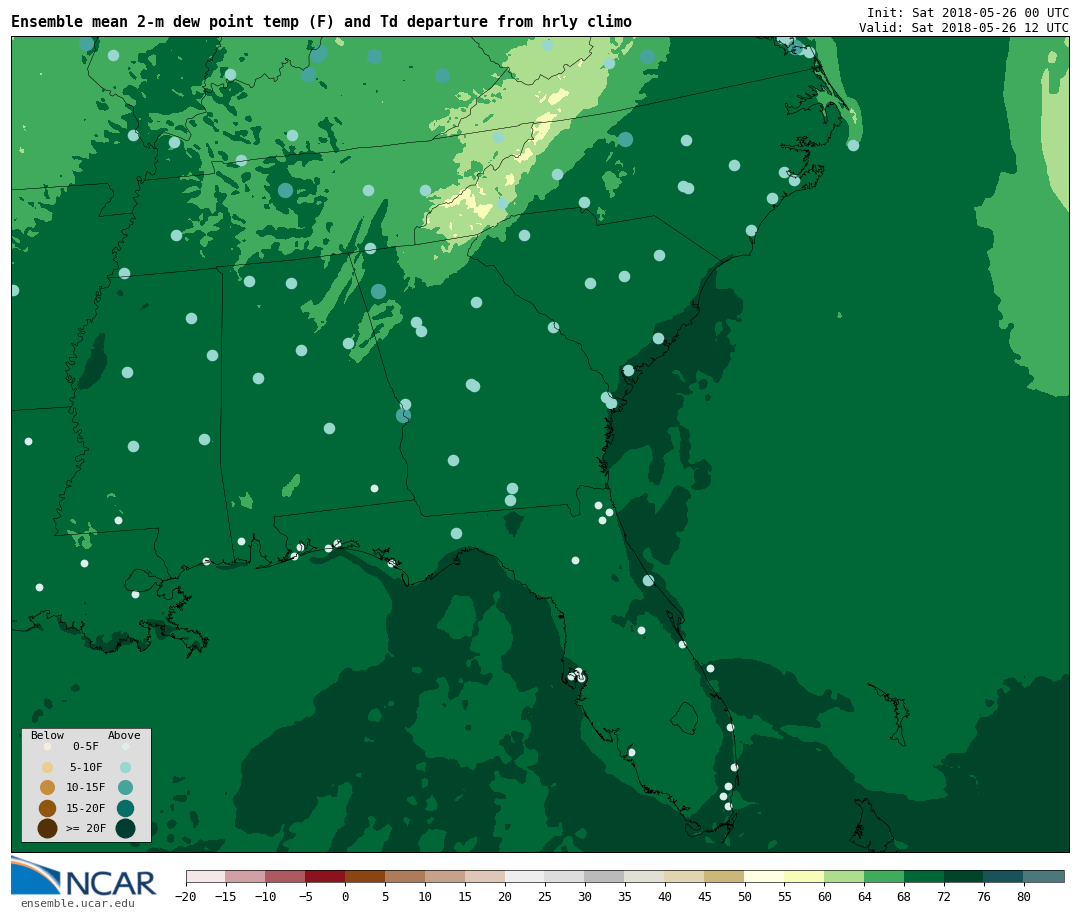The height and width of the screenshot is (915, 1080).
Task: Click the '-20' colorbar tick label
Action: (185, 896)
